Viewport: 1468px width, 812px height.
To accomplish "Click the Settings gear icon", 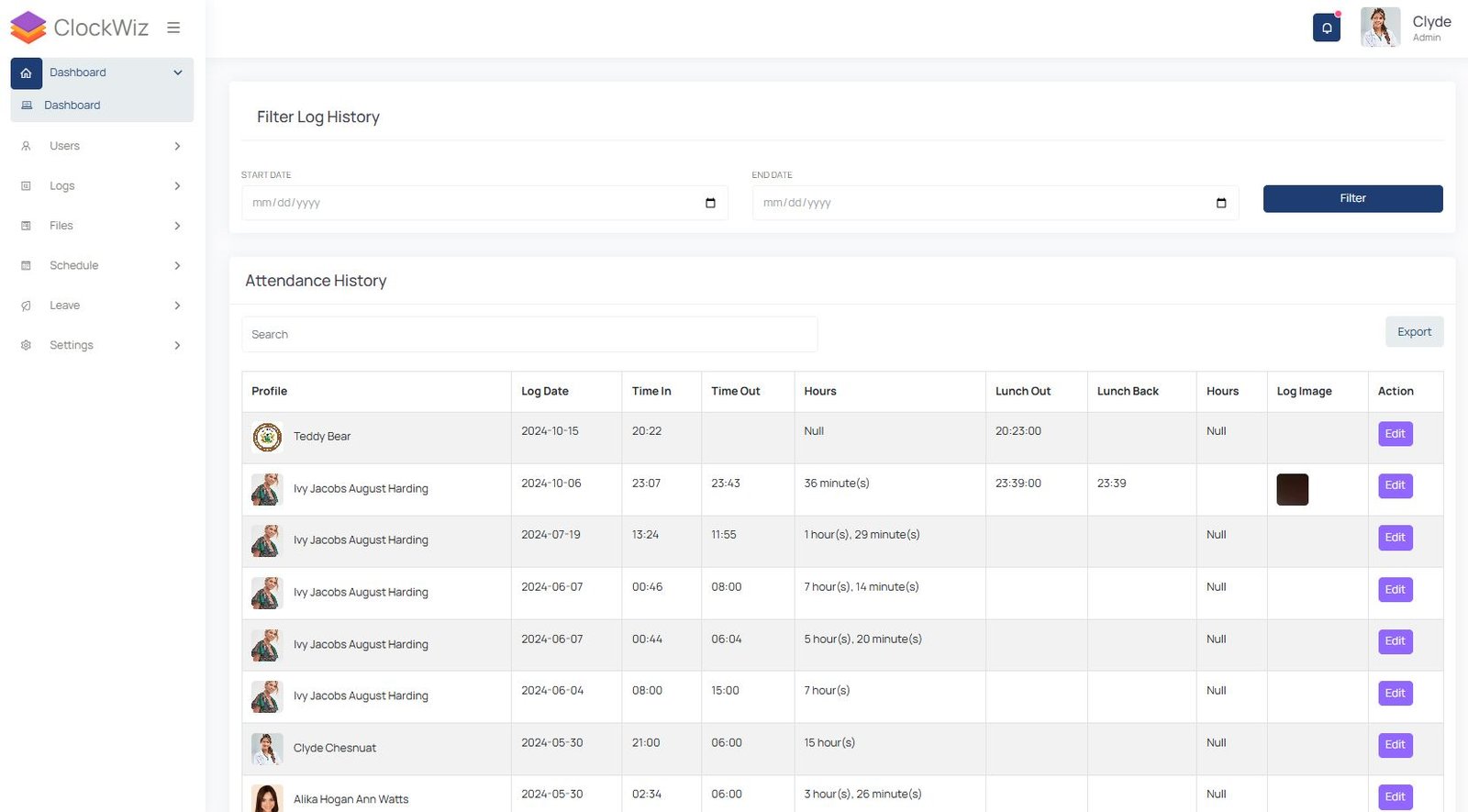I will click(x=26, y=345).
